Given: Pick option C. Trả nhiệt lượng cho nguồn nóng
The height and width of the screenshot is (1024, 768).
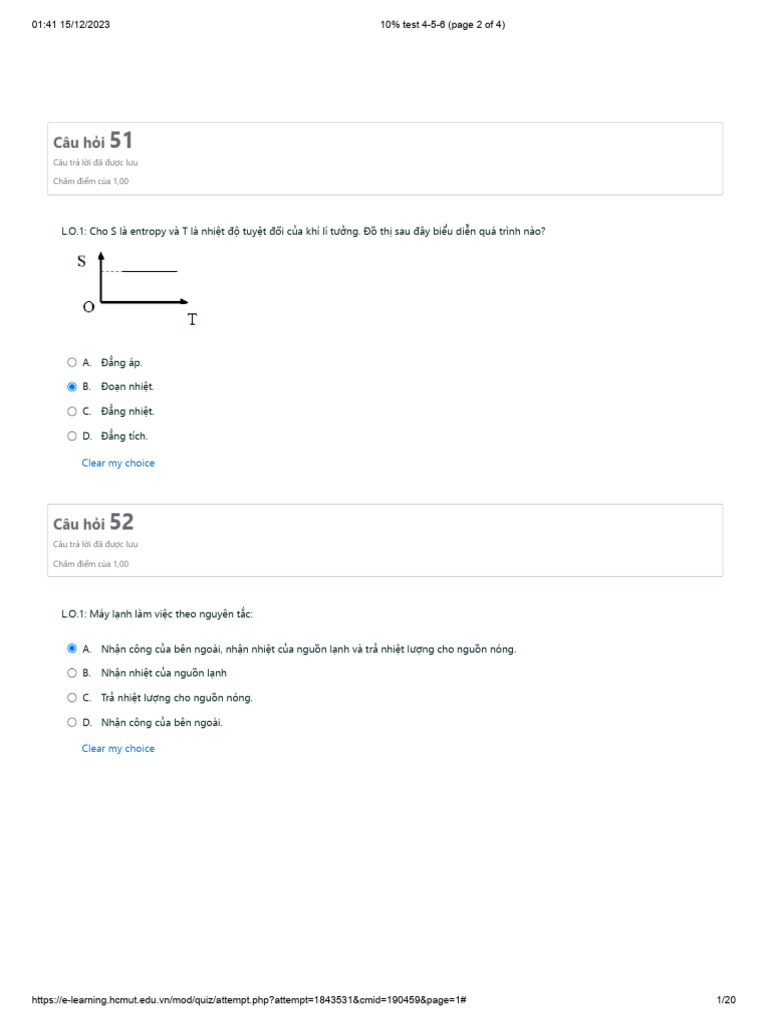Looking at the screenshot, I should click(72, 698).
